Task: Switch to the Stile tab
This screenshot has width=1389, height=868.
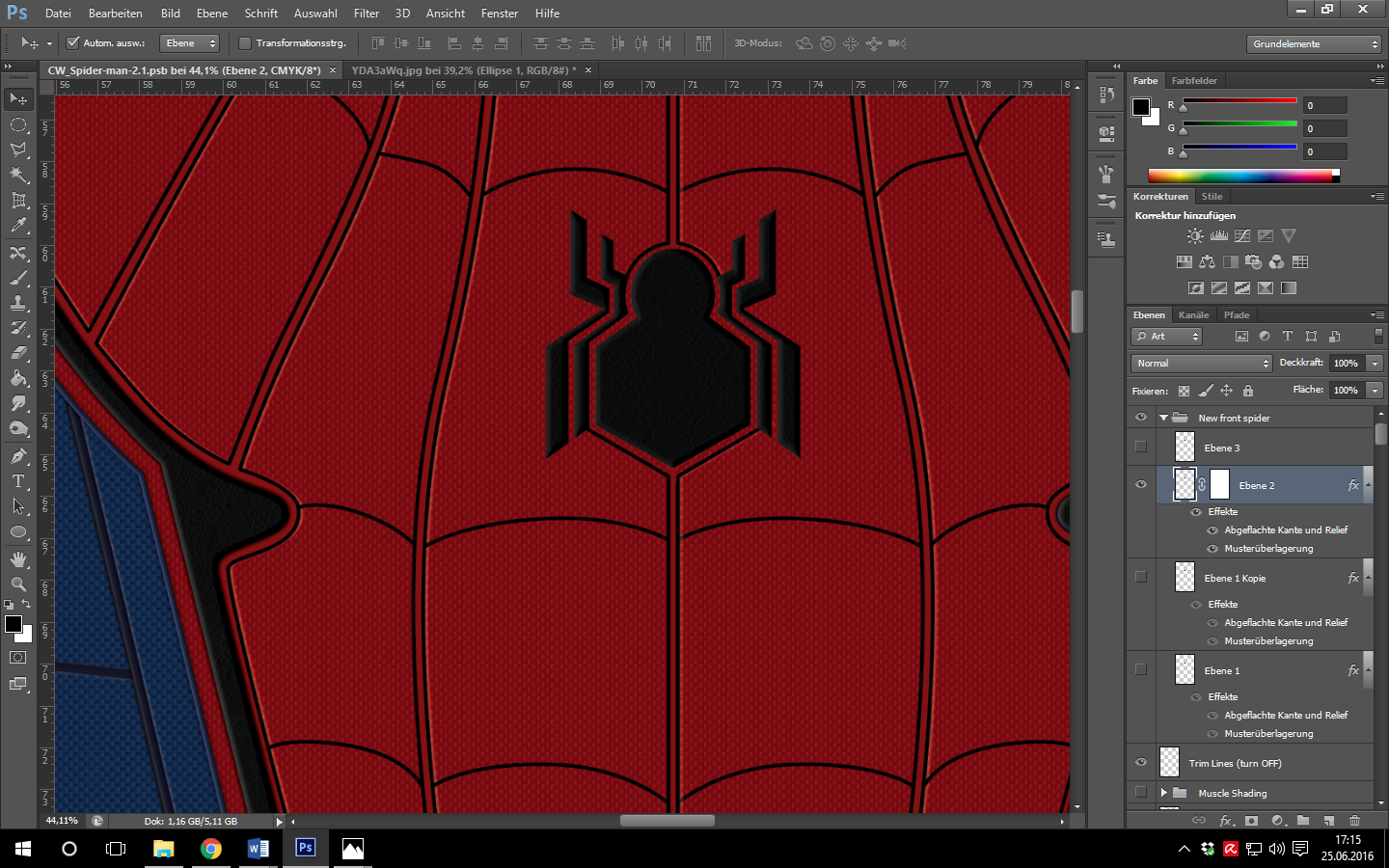Action: coord(1212,197)
